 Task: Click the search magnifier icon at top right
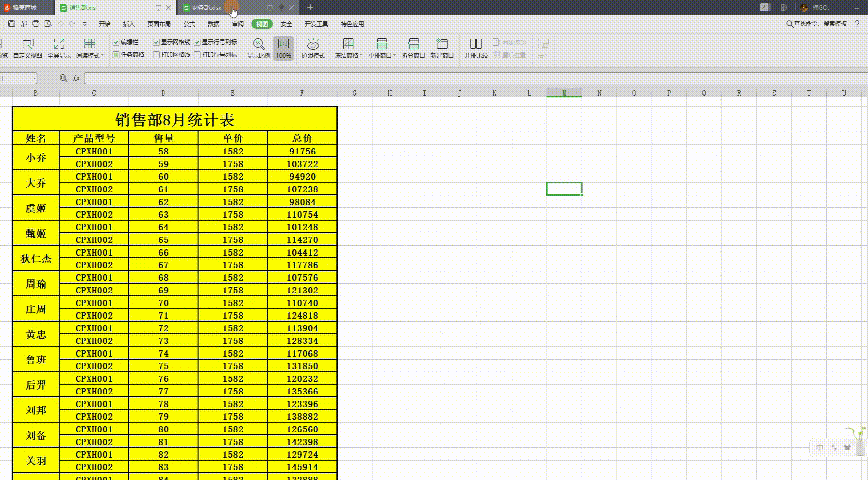[789, 24]
